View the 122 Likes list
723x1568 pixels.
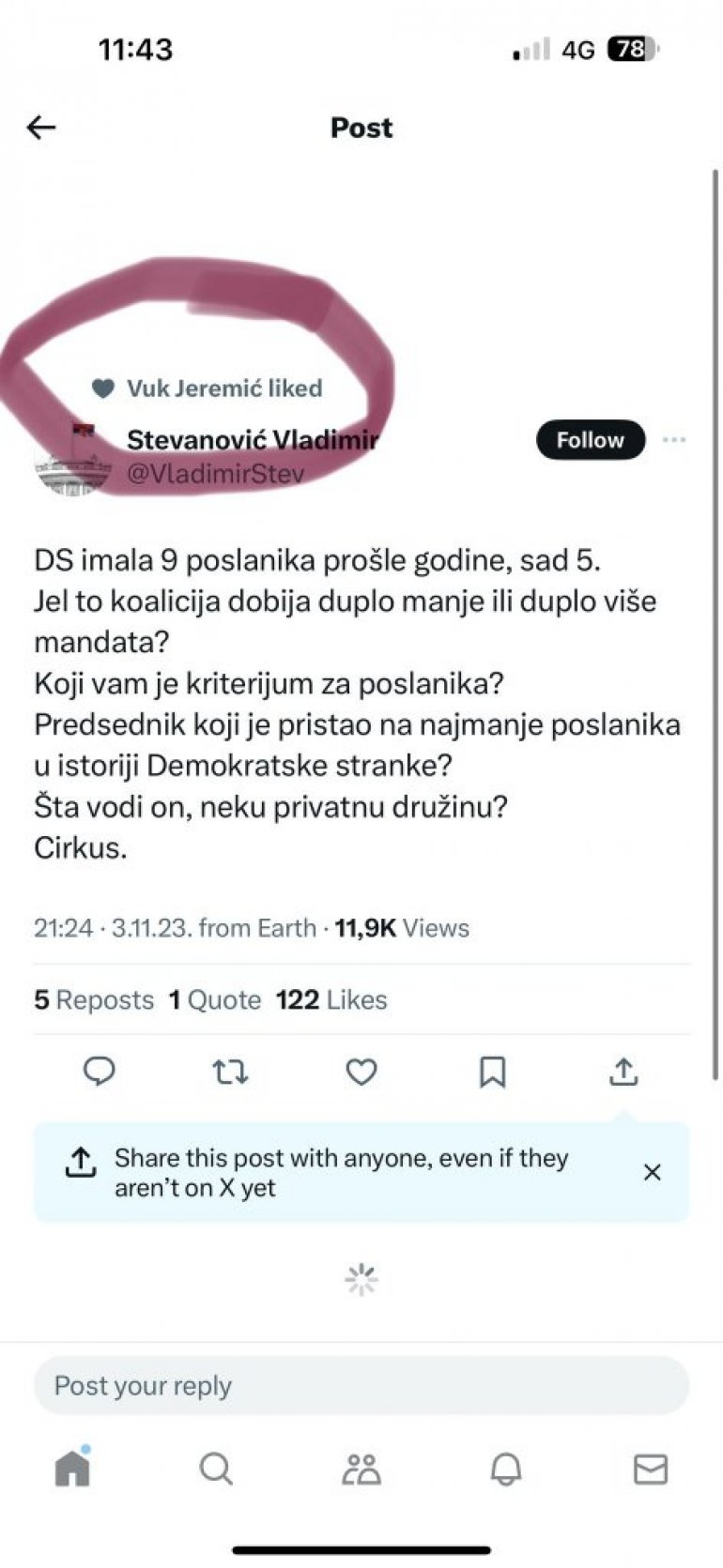tap(331, 1000)
